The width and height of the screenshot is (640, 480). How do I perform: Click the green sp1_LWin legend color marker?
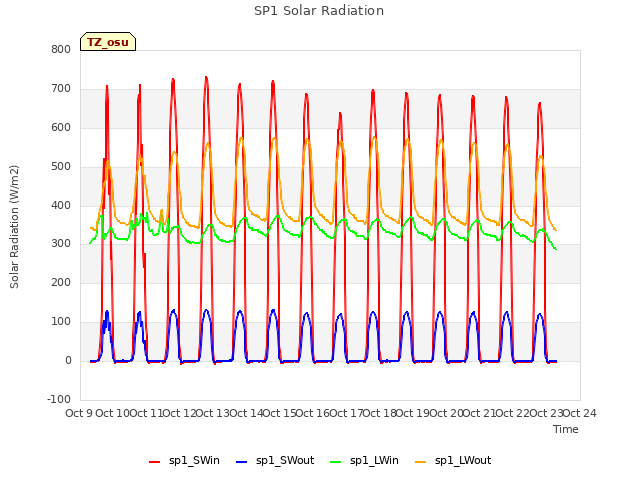[x=336, y=462]
